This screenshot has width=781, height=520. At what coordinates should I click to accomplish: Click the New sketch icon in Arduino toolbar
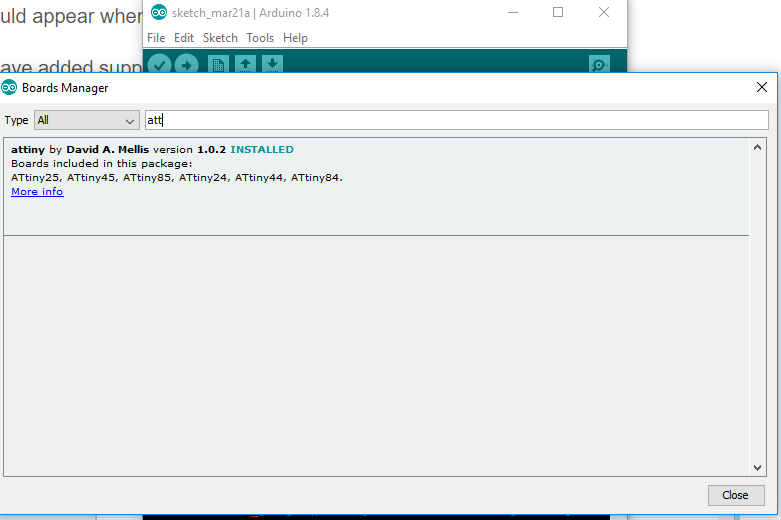click(x=218, y=64)
